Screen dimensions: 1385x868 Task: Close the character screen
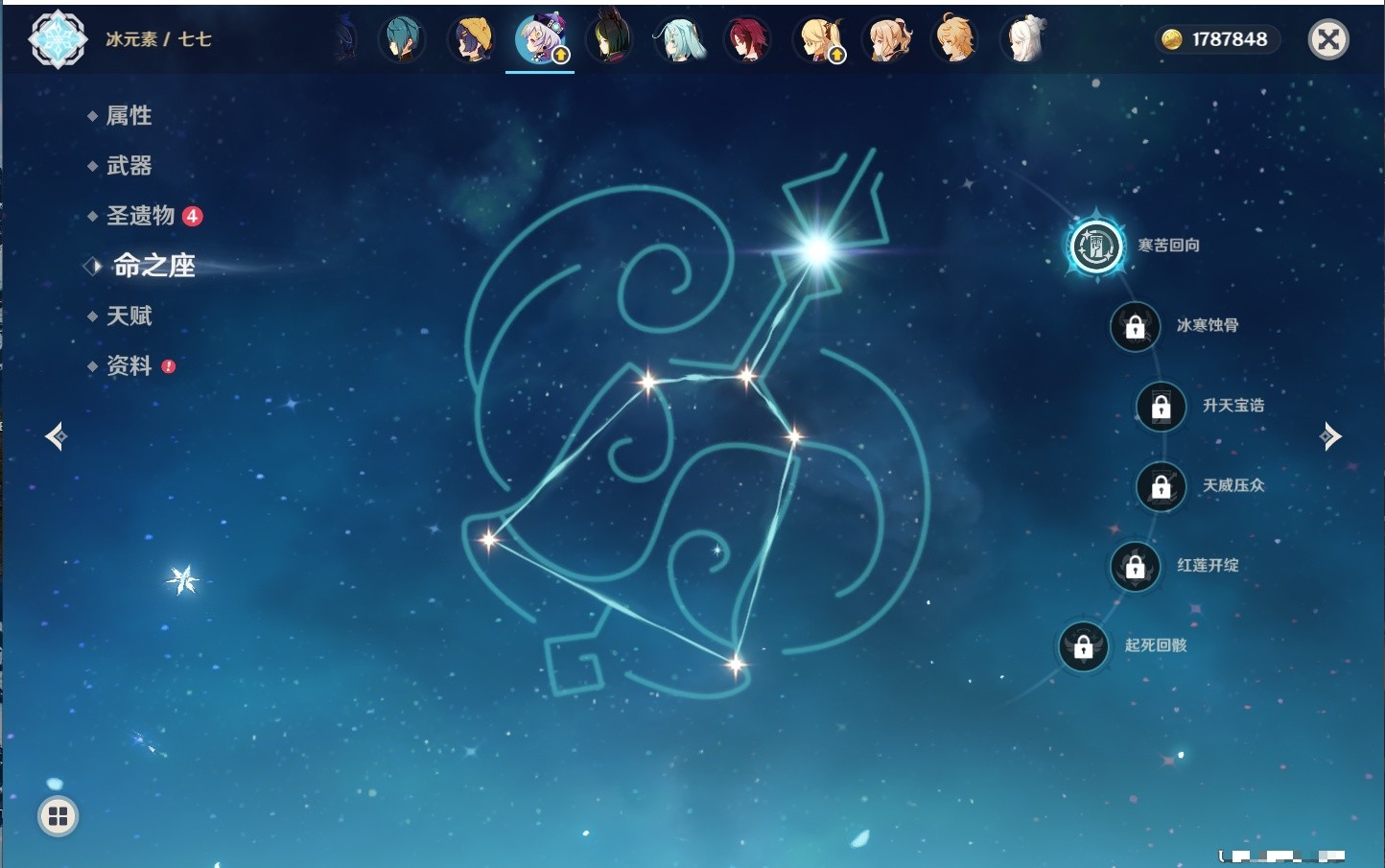(x=1329, y=39)
